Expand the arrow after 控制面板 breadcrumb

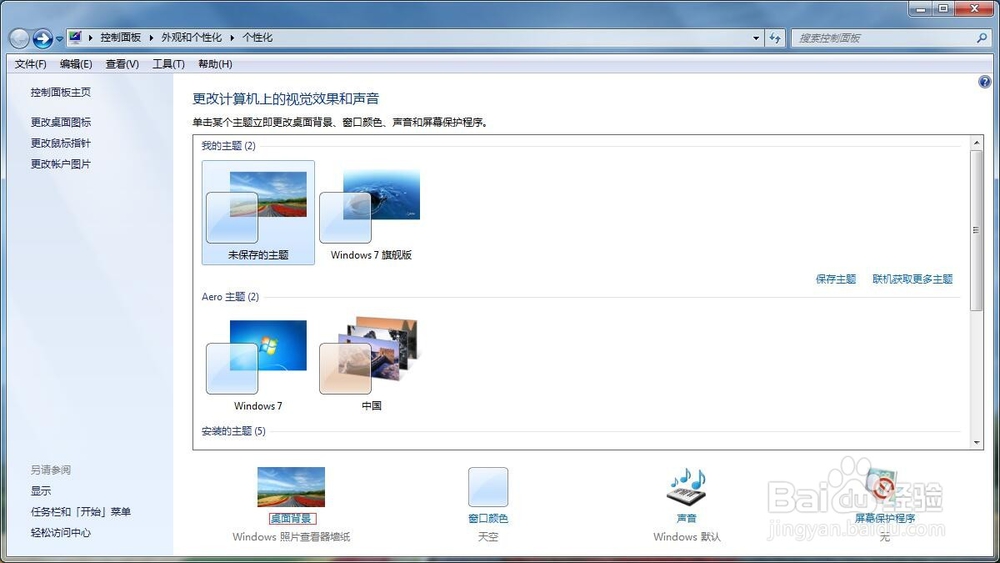pyautogui.click(x=151, y=38)
